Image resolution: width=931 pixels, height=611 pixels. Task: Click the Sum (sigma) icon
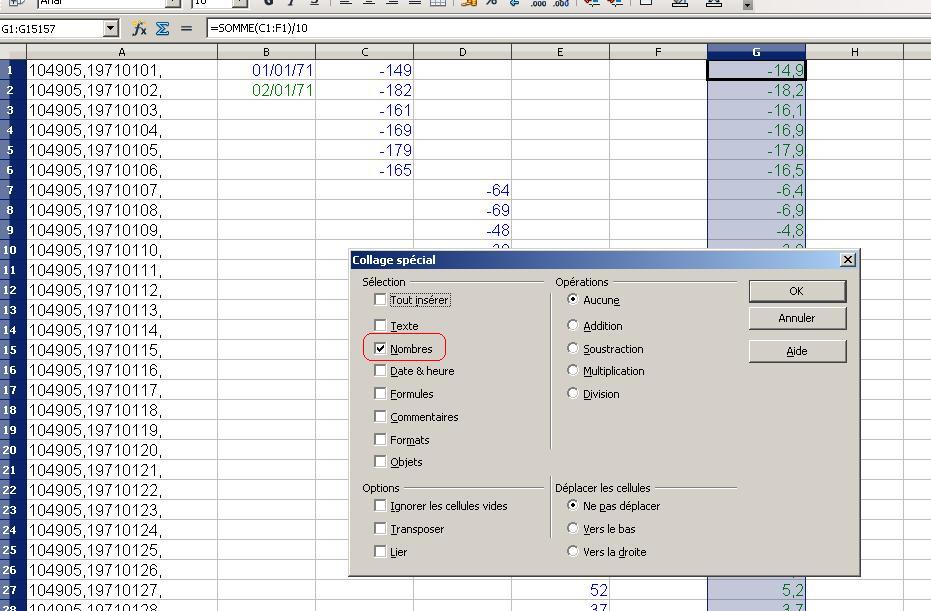[162, 28]
